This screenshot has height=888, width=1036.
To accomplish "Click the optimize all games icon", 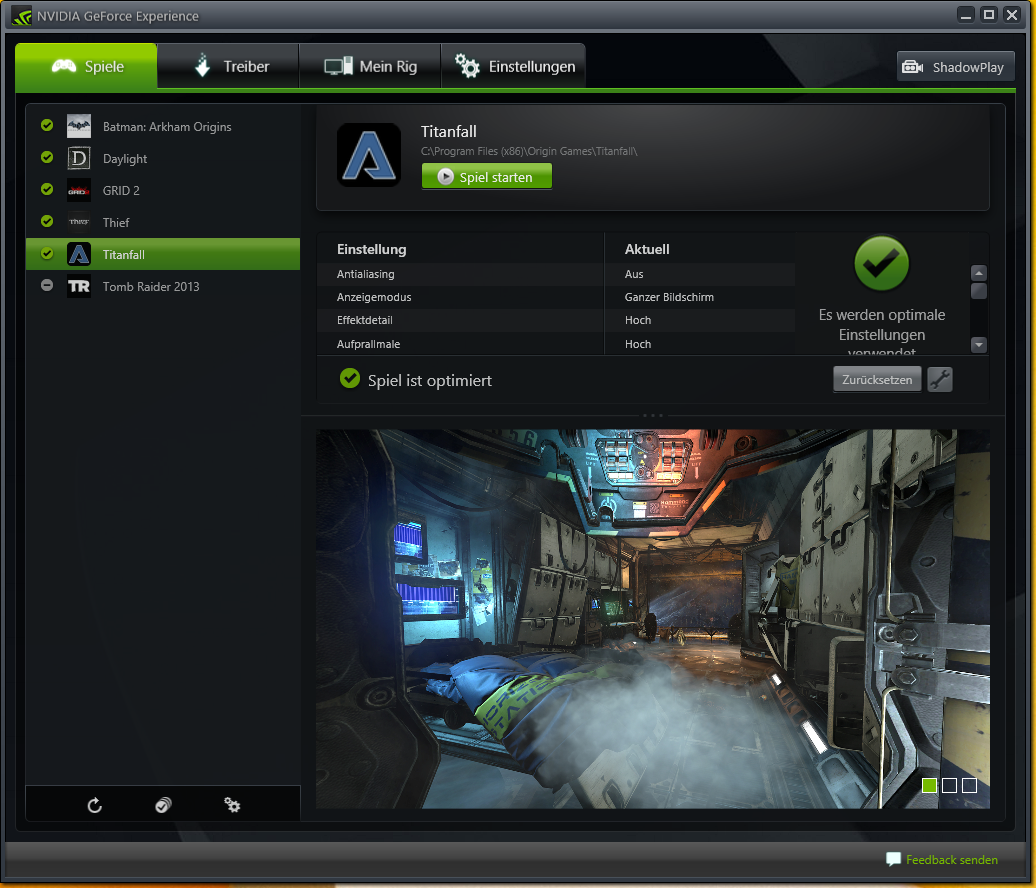I will [163, 805].
